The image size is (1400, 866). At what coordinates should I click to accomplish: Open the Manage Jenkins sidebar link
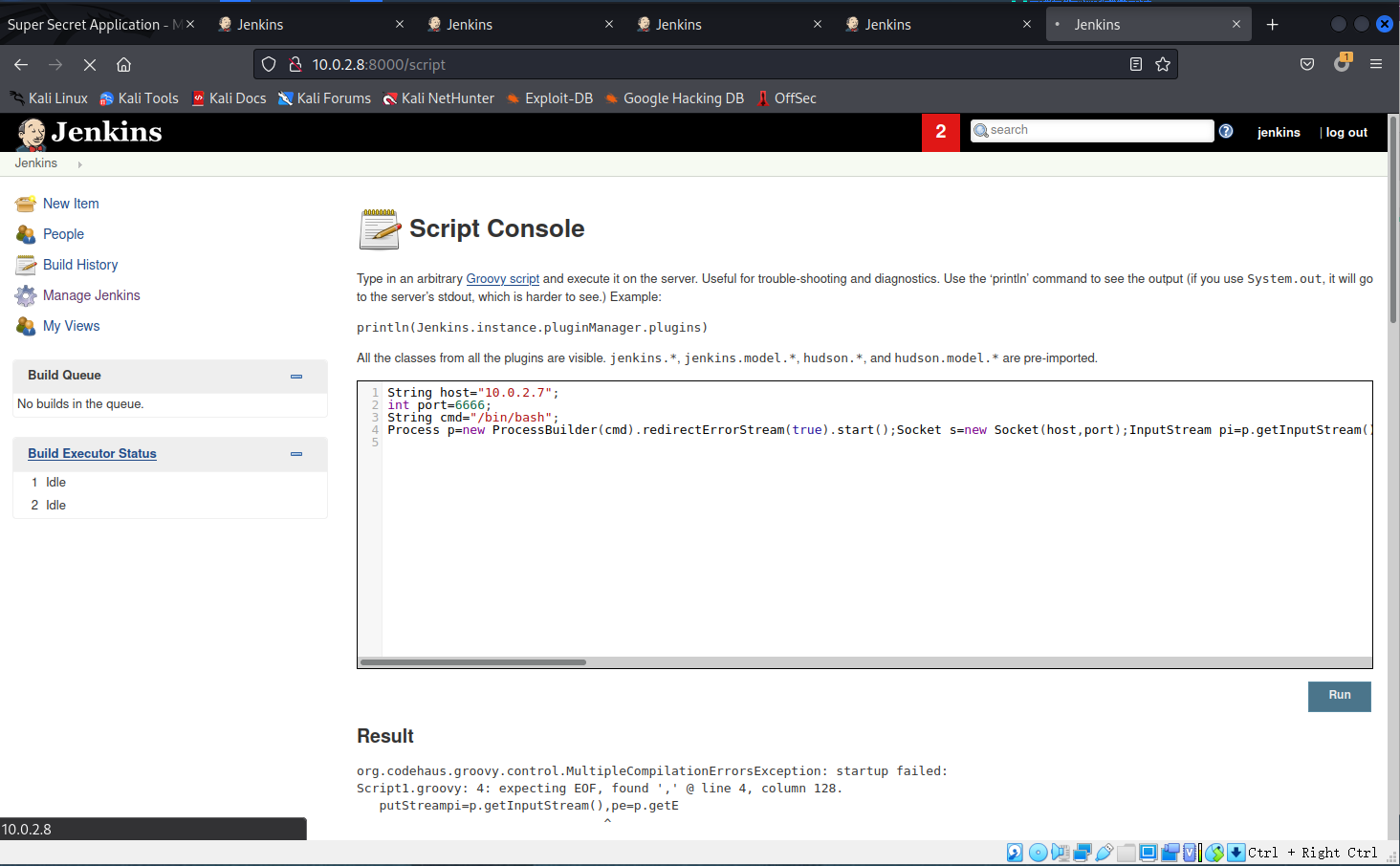click(92, 295)
